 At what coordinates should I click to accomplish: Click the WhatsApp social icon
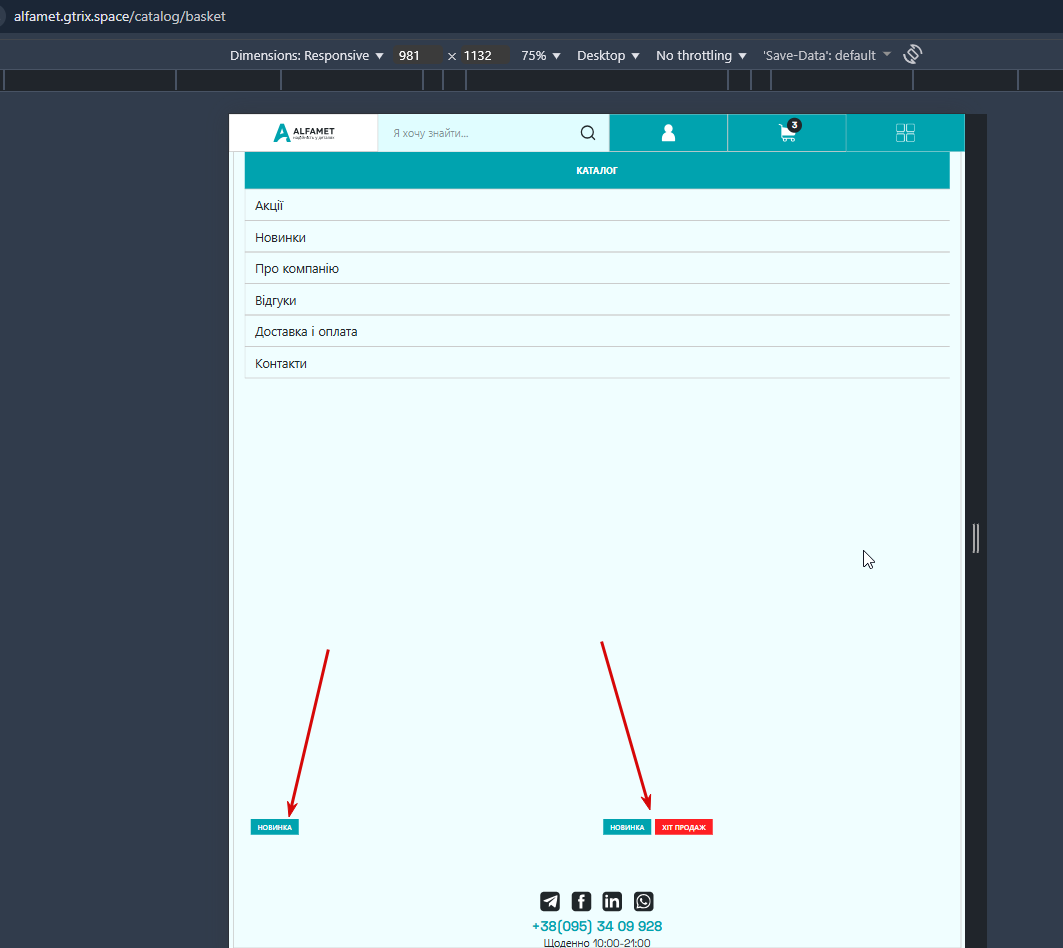(643, 901)
